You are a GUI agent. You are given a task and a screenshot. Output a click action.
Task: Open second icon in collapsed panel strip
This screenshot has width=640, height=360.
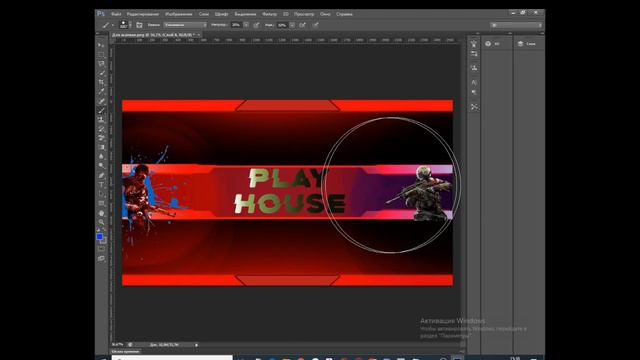tap(474, 54)
